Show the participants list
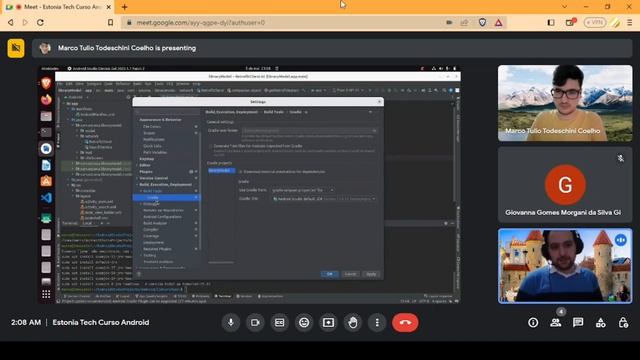Viewport: 640px width, 360px height. [x=556, y=322]
